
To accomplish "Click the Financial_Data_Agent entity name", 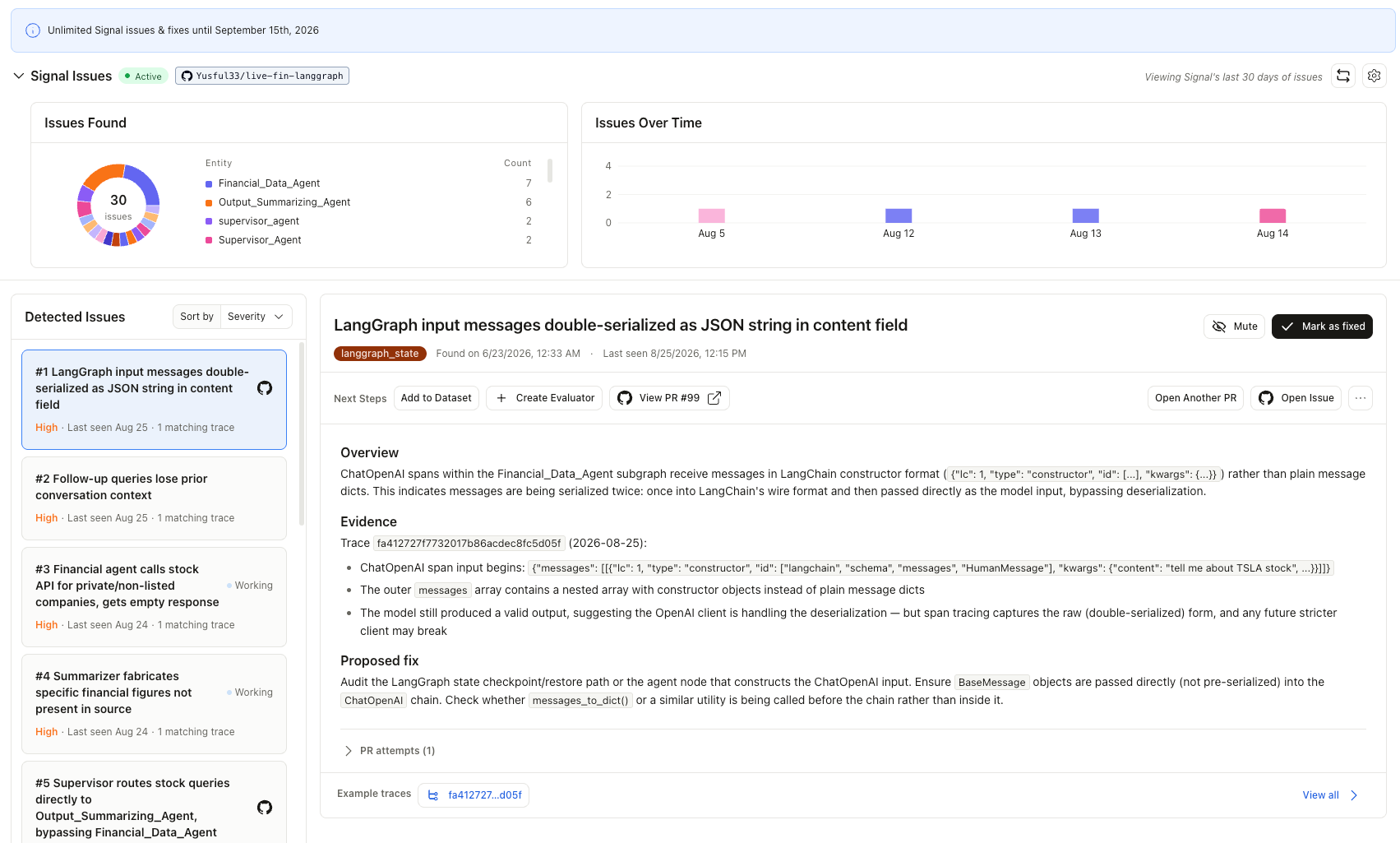I will click(269, 183).
